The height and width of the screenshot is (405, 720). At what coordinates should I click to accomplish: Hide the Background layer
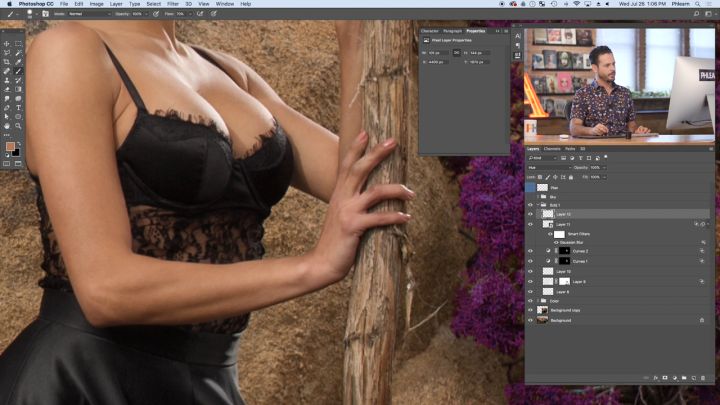click(x=530, y=320)
